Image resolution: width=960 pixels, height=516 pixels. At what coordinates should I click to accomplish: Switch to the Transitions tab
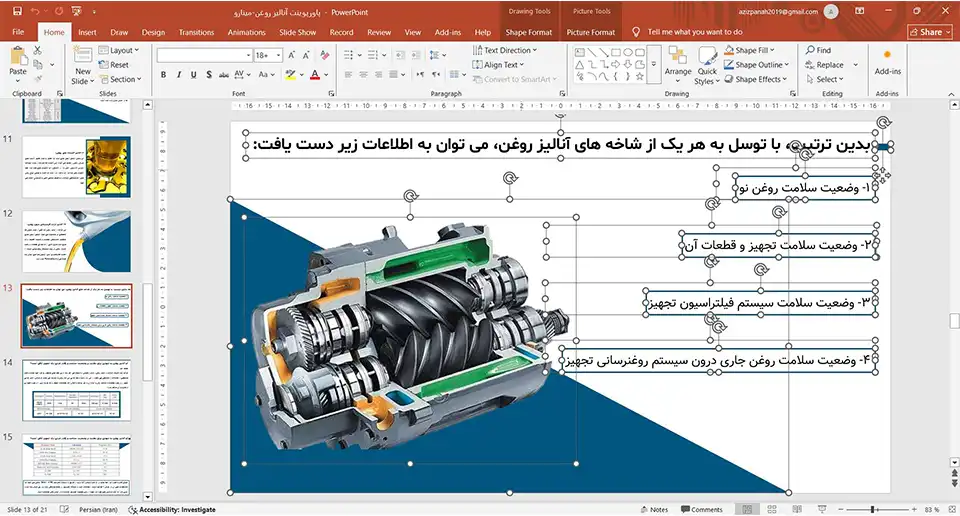197,32
